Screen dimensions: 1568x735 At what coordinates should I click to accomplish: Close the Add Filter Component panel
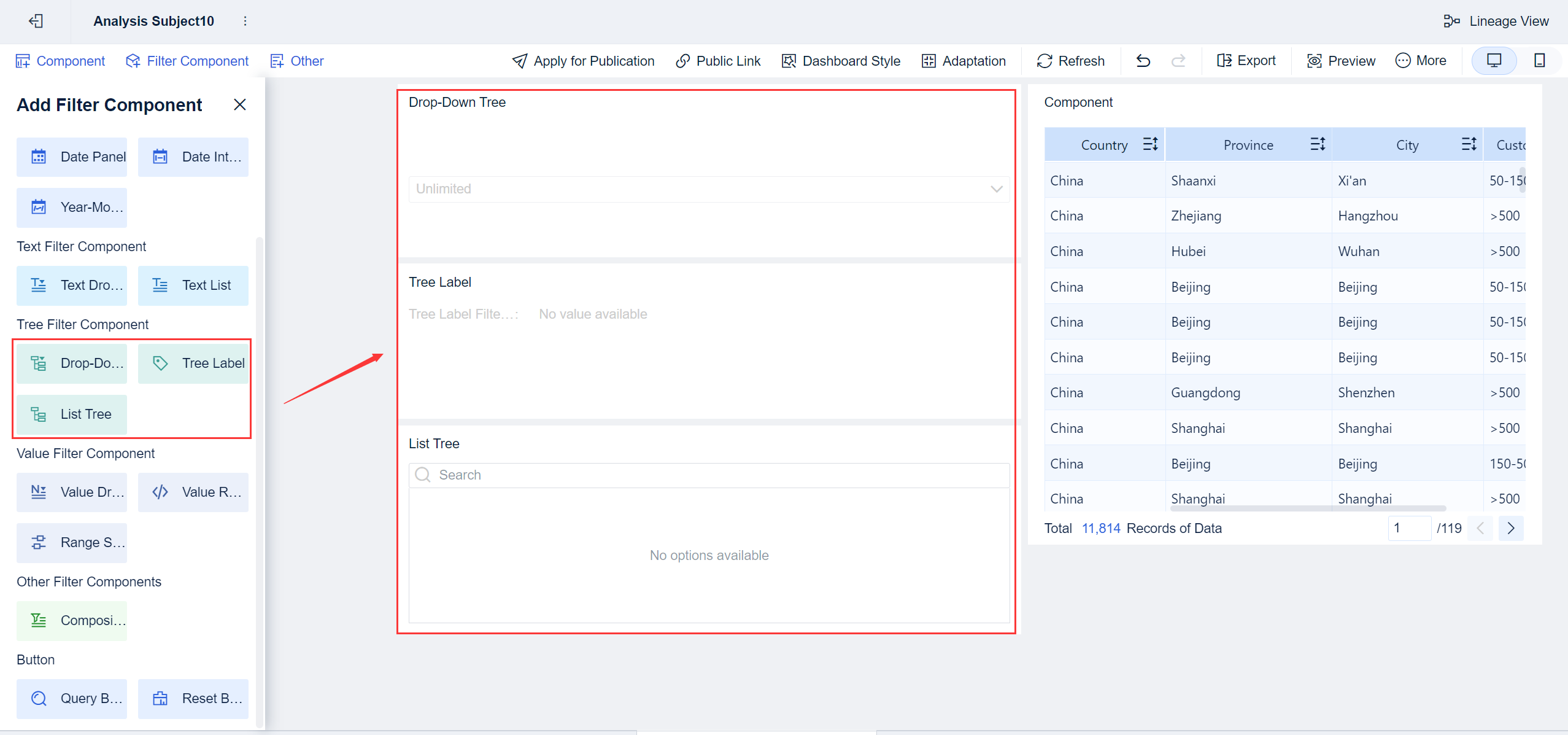click(240, 104)
